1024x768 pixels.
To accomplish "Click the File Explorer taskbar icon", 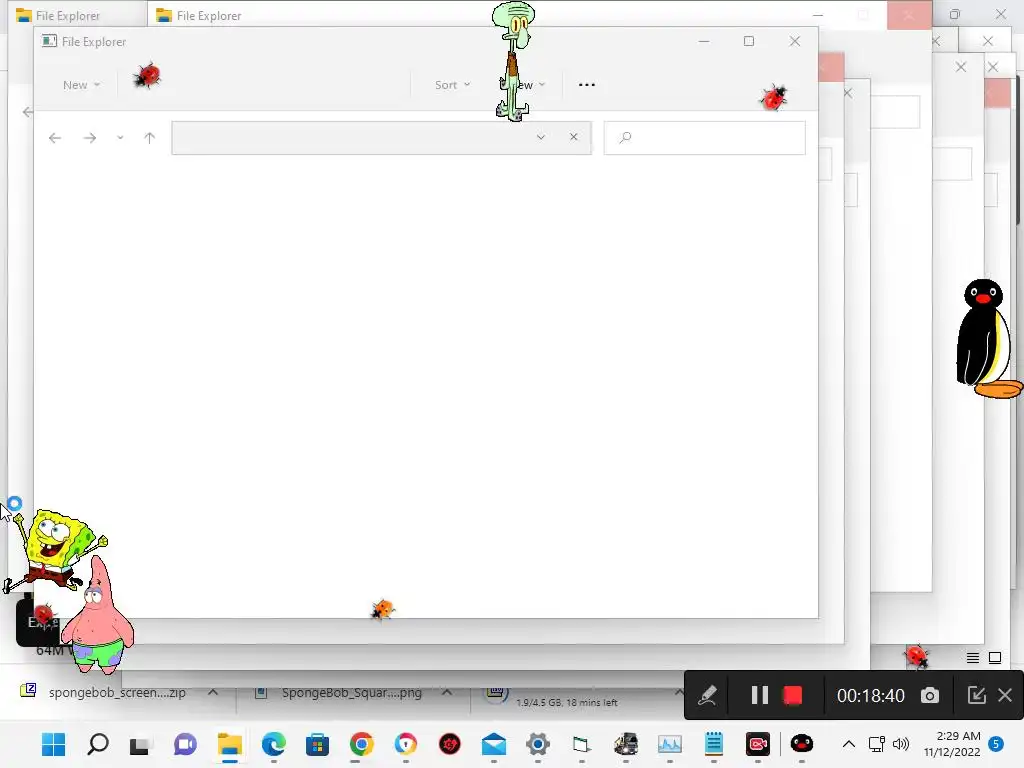I will [x=230, y=744].
